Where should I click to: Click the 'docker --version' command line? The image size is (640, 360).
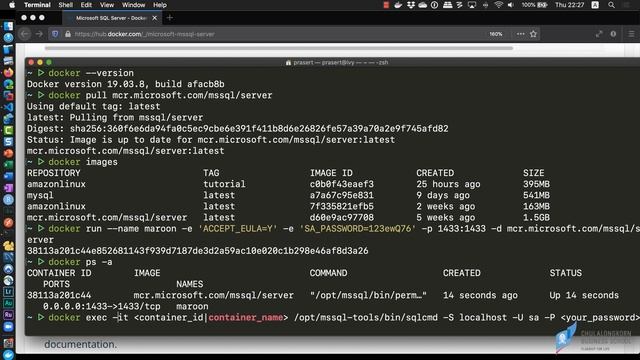[x=91, y=73]
